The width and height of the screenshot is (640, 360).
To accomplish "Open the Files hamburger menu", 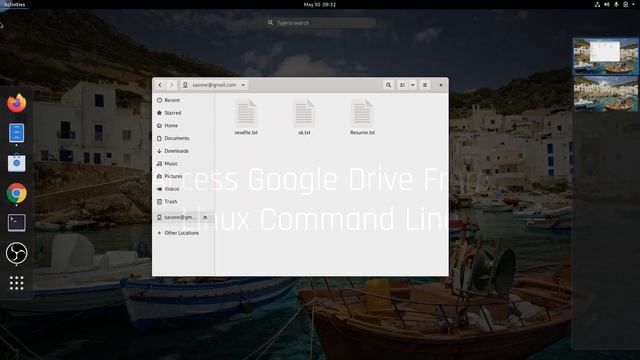I will click(x=424, y=85).
